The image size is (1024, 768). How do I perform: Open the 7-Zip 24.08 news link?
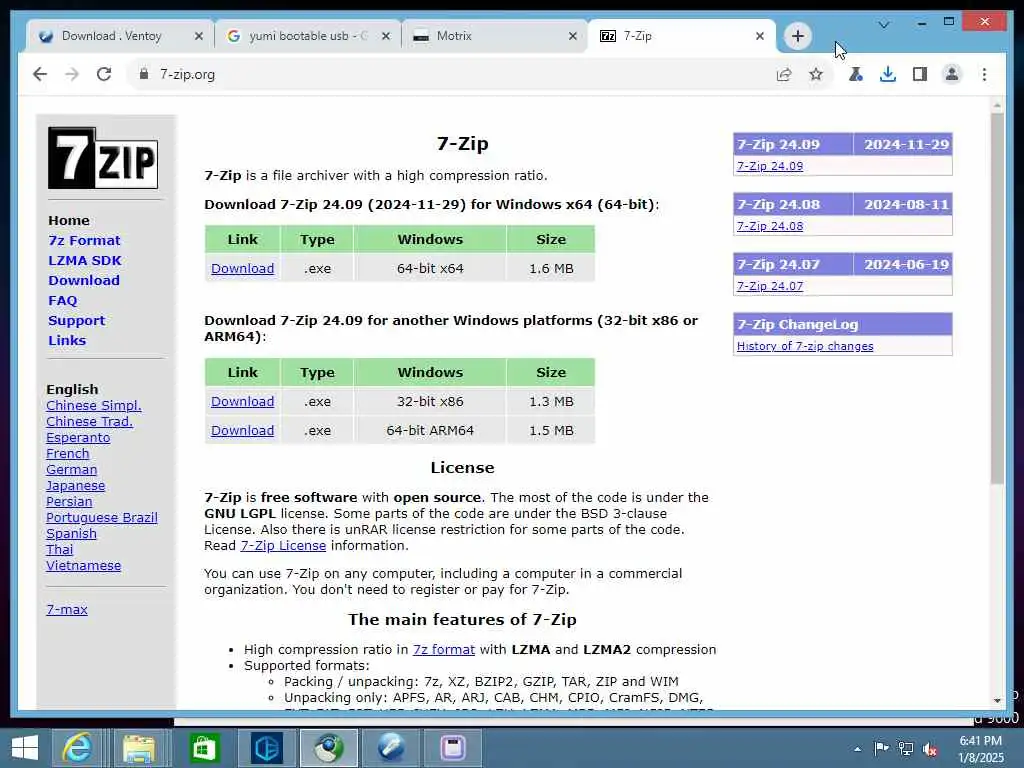pos(770,226)
